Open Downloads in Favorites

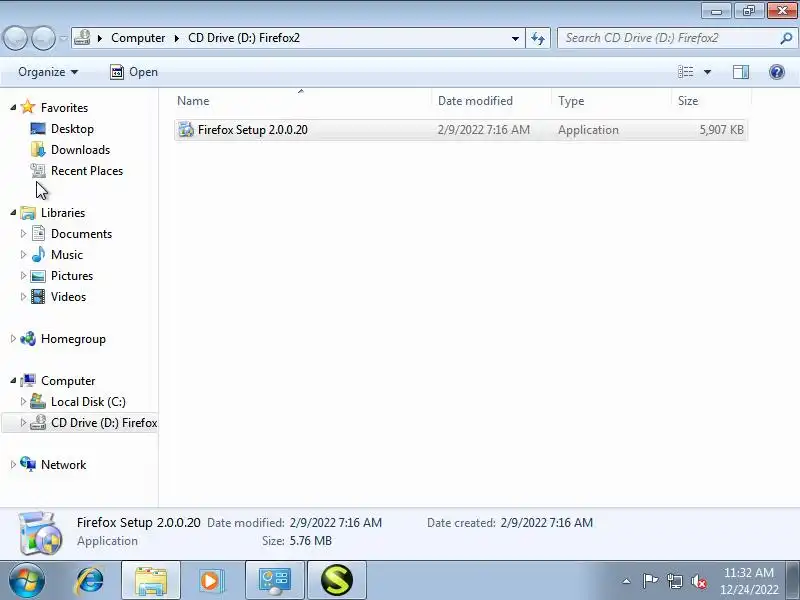click(x=81, y=149)
